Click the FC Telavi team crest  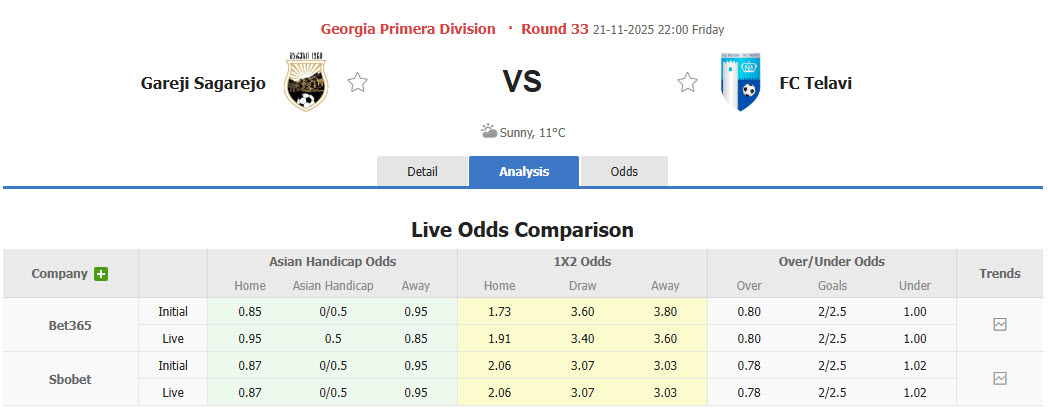(x=740, y=83)
